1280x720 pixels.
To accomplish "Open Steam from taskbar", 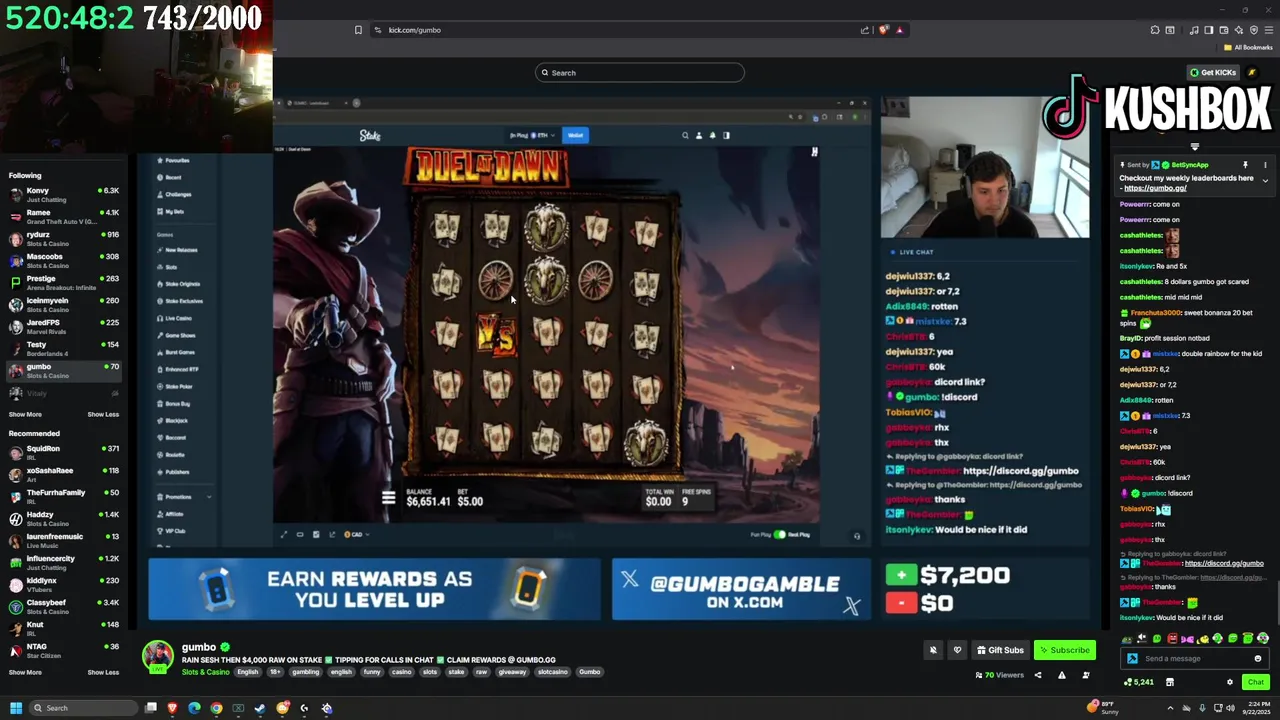I will 260,708.
